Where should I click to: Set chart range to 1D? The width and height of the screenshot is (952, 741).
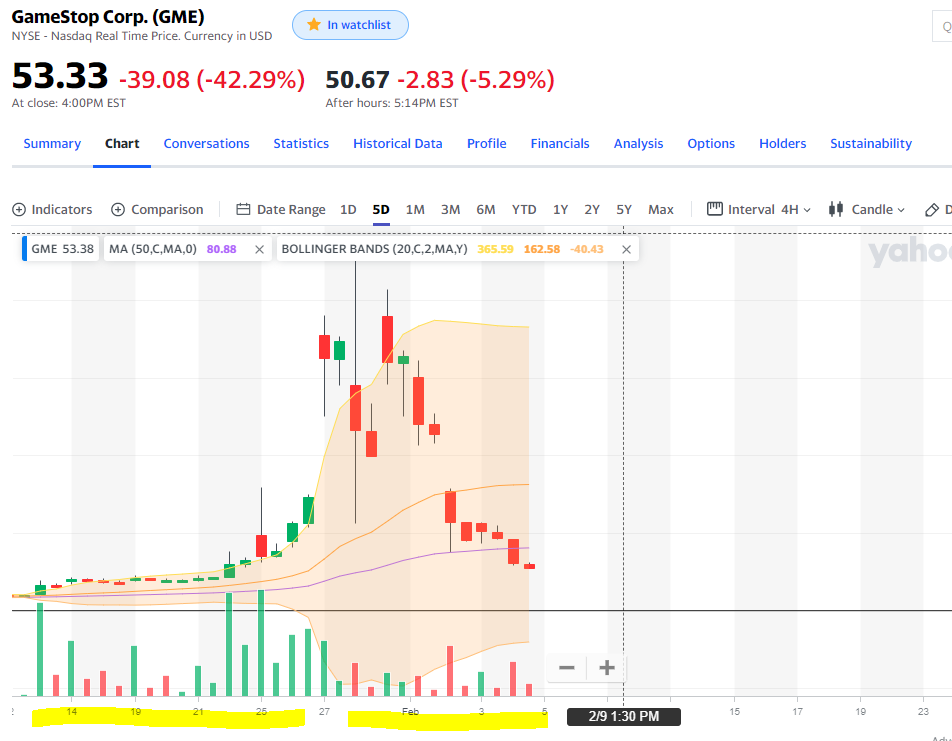coord(348,210)
